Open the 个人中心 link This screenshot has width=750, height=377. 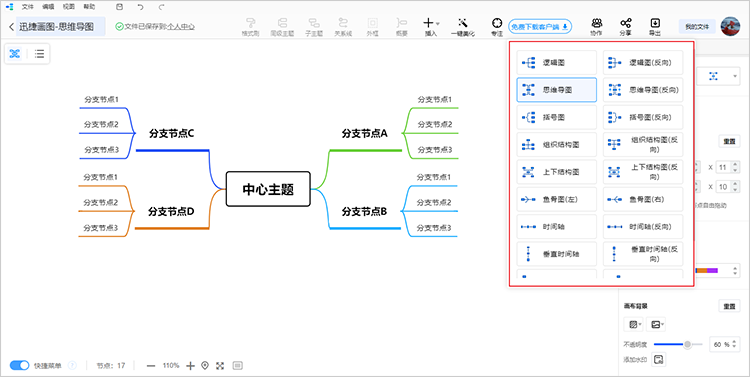pos(180,27)
